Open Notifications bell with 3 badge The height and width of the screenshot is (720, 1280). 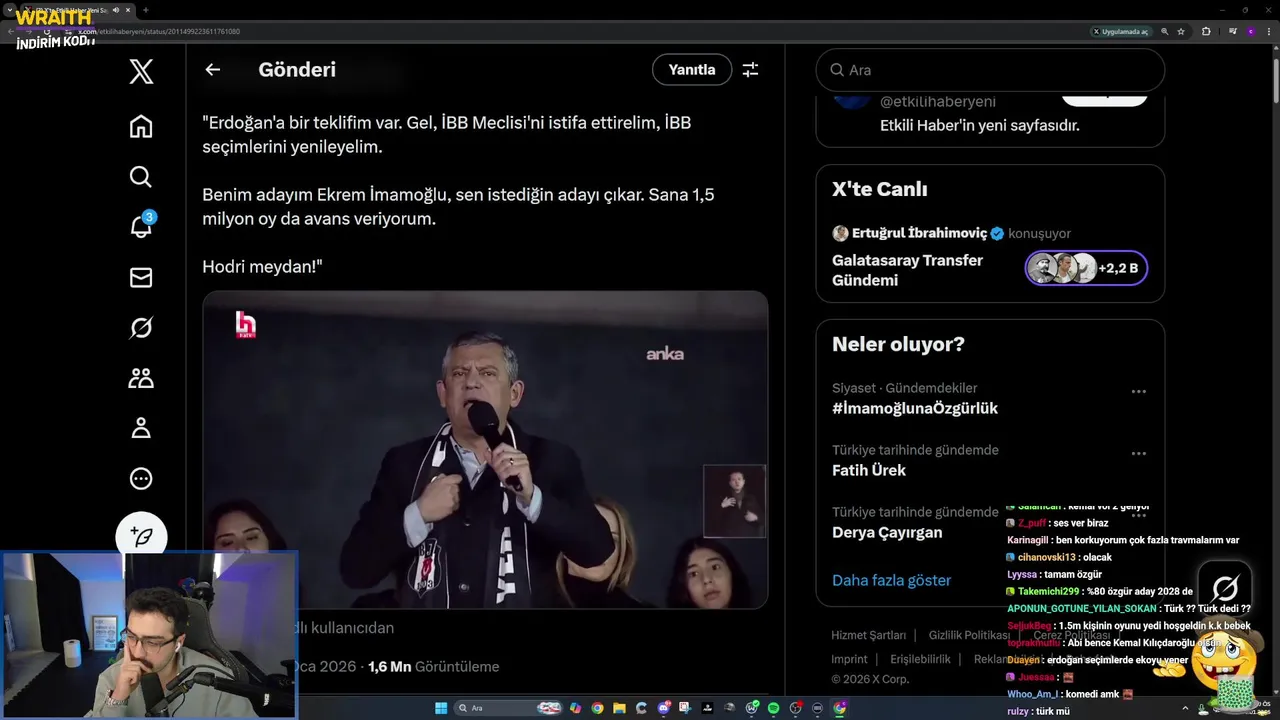click(x=141, y=226)
